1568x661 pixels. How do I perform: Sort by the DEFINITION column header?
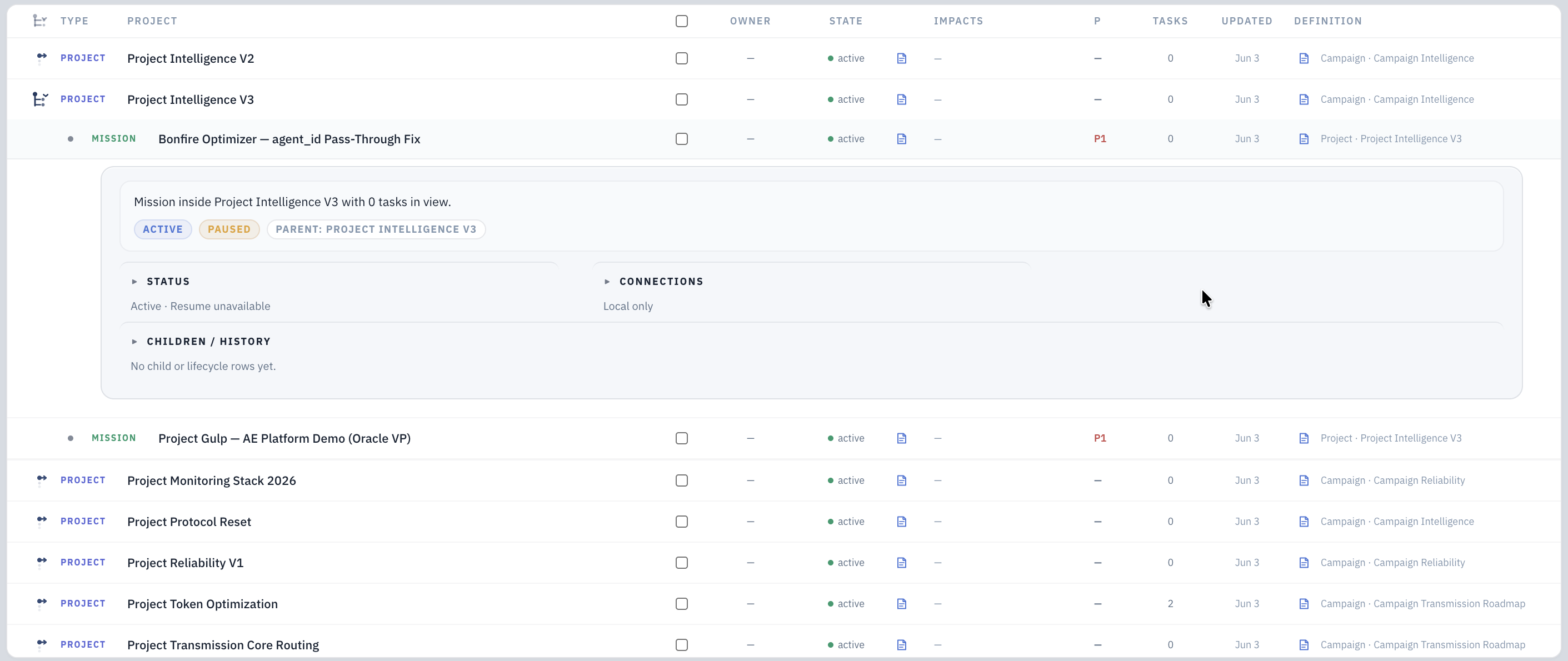(1327, 21)
